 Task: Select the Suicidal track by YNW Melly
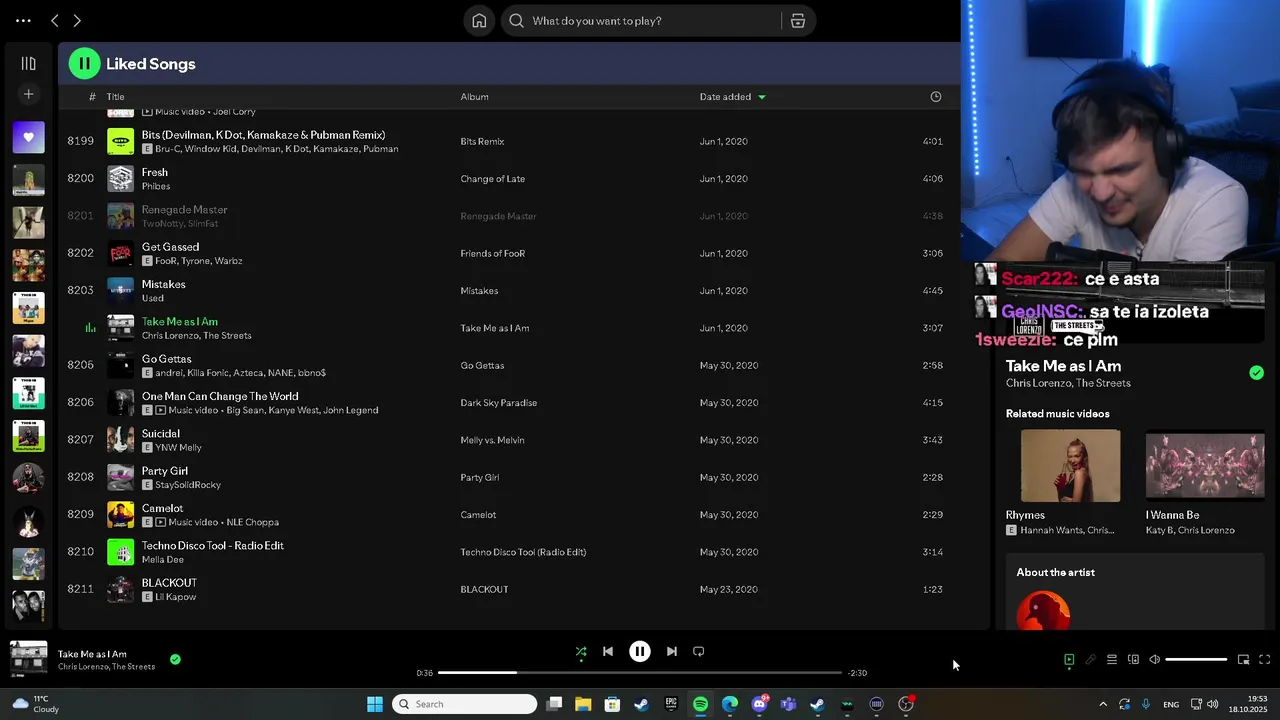tap(160, 434)
